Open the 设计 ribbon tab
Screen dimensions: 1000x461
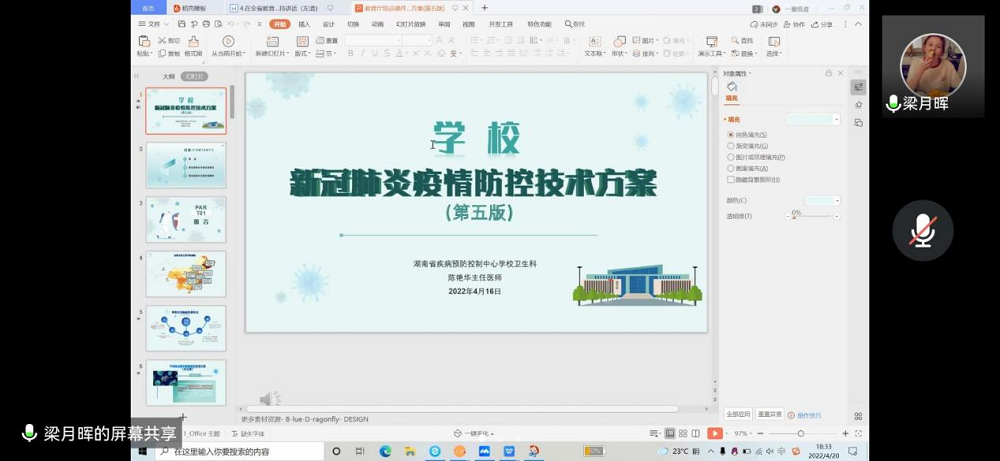coord(329,24)
